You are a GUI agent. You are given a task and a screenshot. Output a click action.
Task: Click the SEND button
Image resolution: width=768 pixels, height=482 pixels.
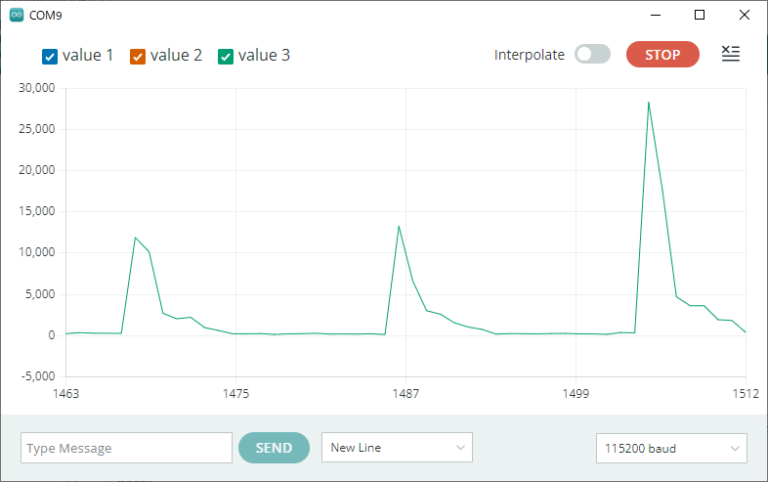pos(273,448)
